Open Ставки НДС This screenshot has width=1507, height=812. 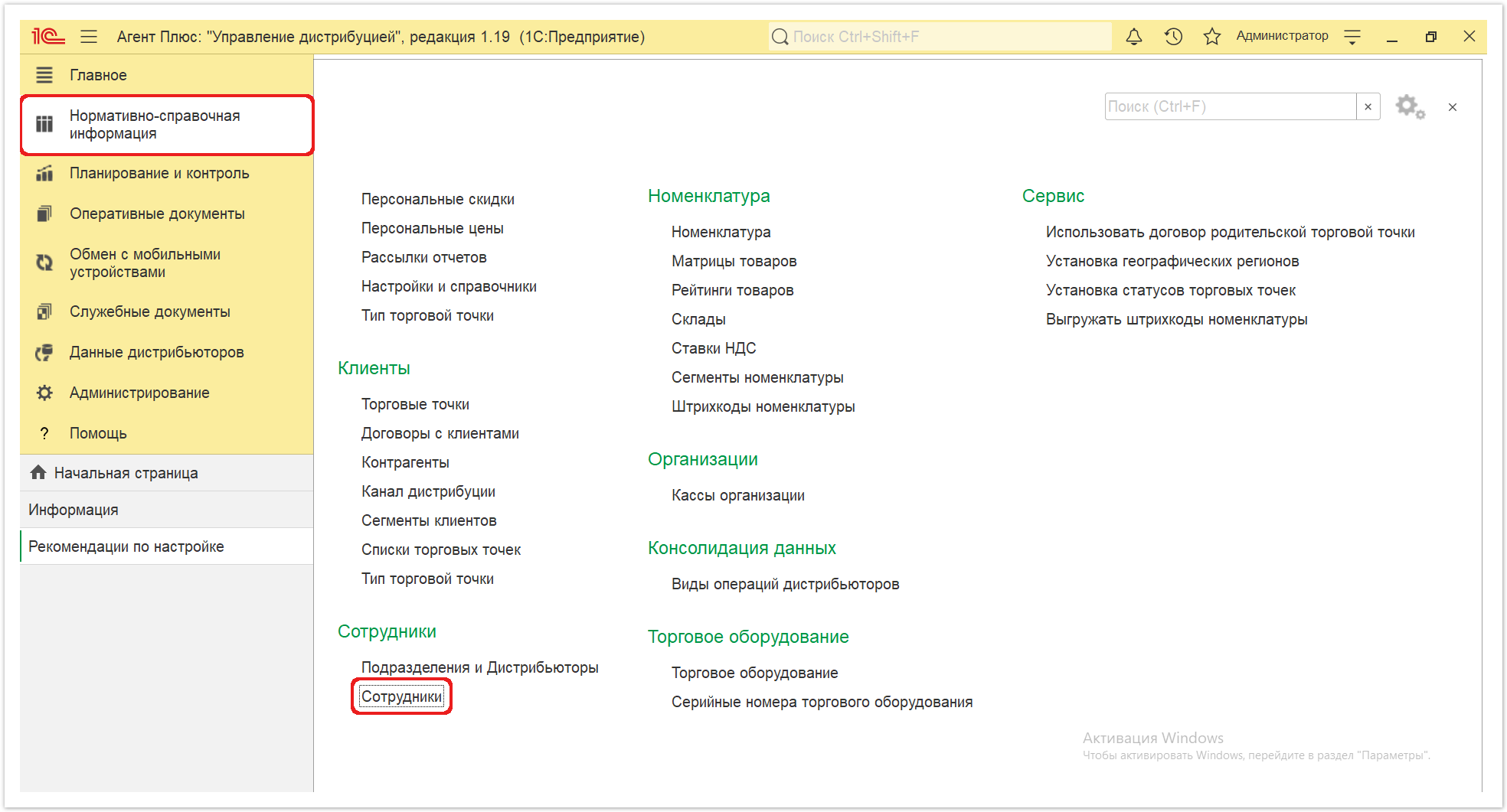pos(714,348)
